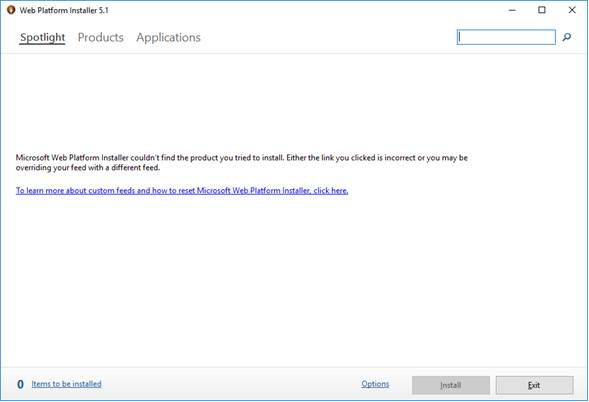Click the Exit button
Viewport: 589px width, 402px height.
(535, 385)
